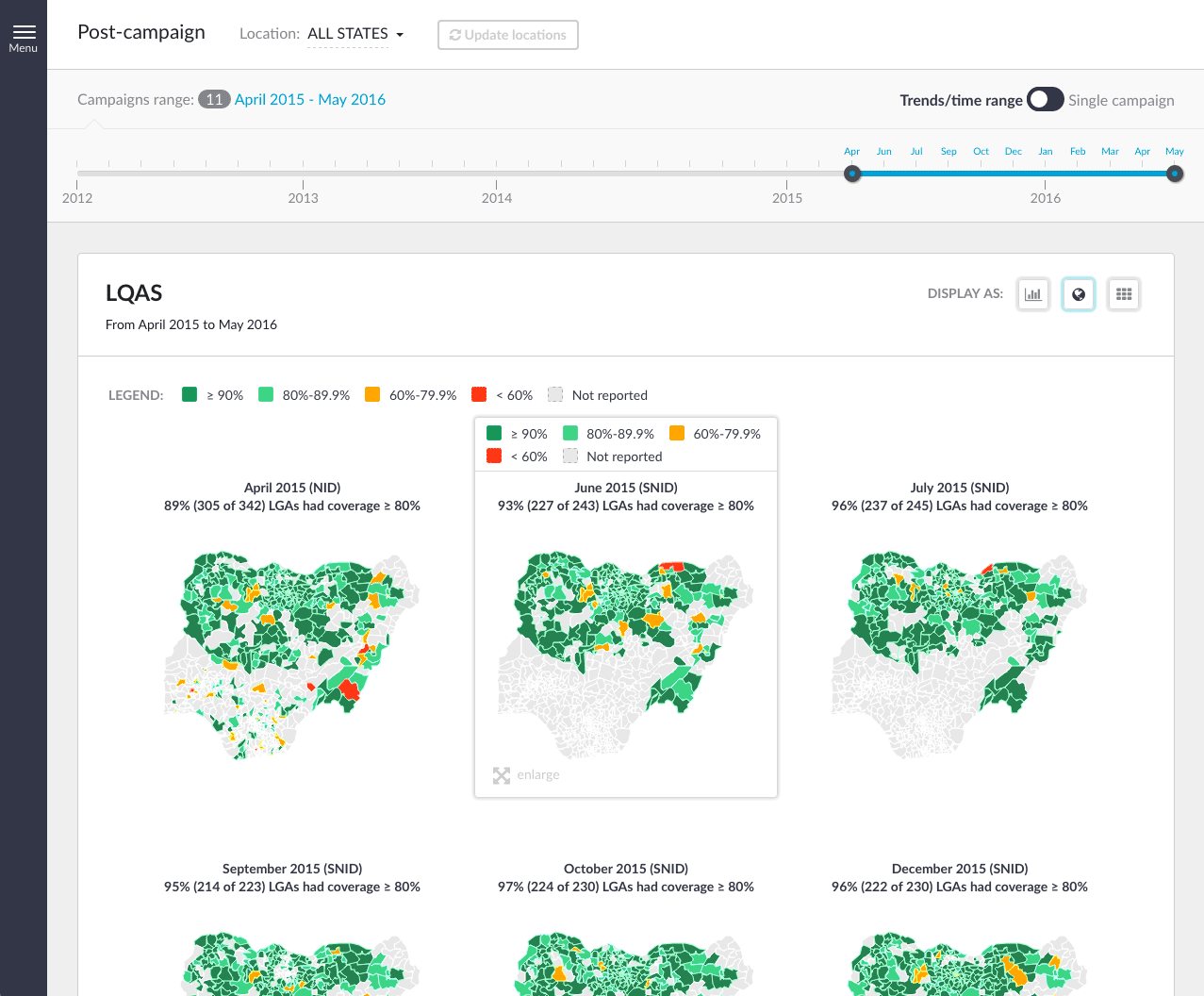This screenshot has height=996, width=1204.
Task: Select the end handle at May 2016
Action: pos(1175,174)
